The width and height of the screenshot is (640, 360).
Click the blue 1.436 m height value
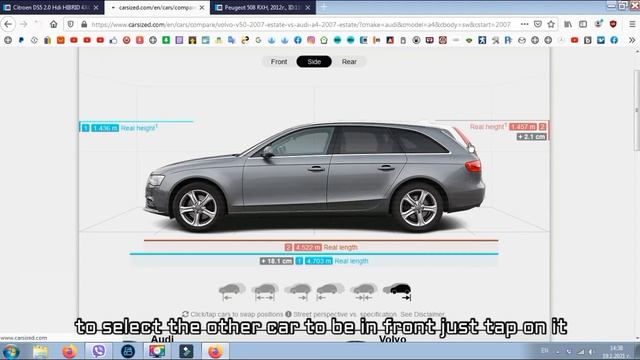(x=105, y=128)
